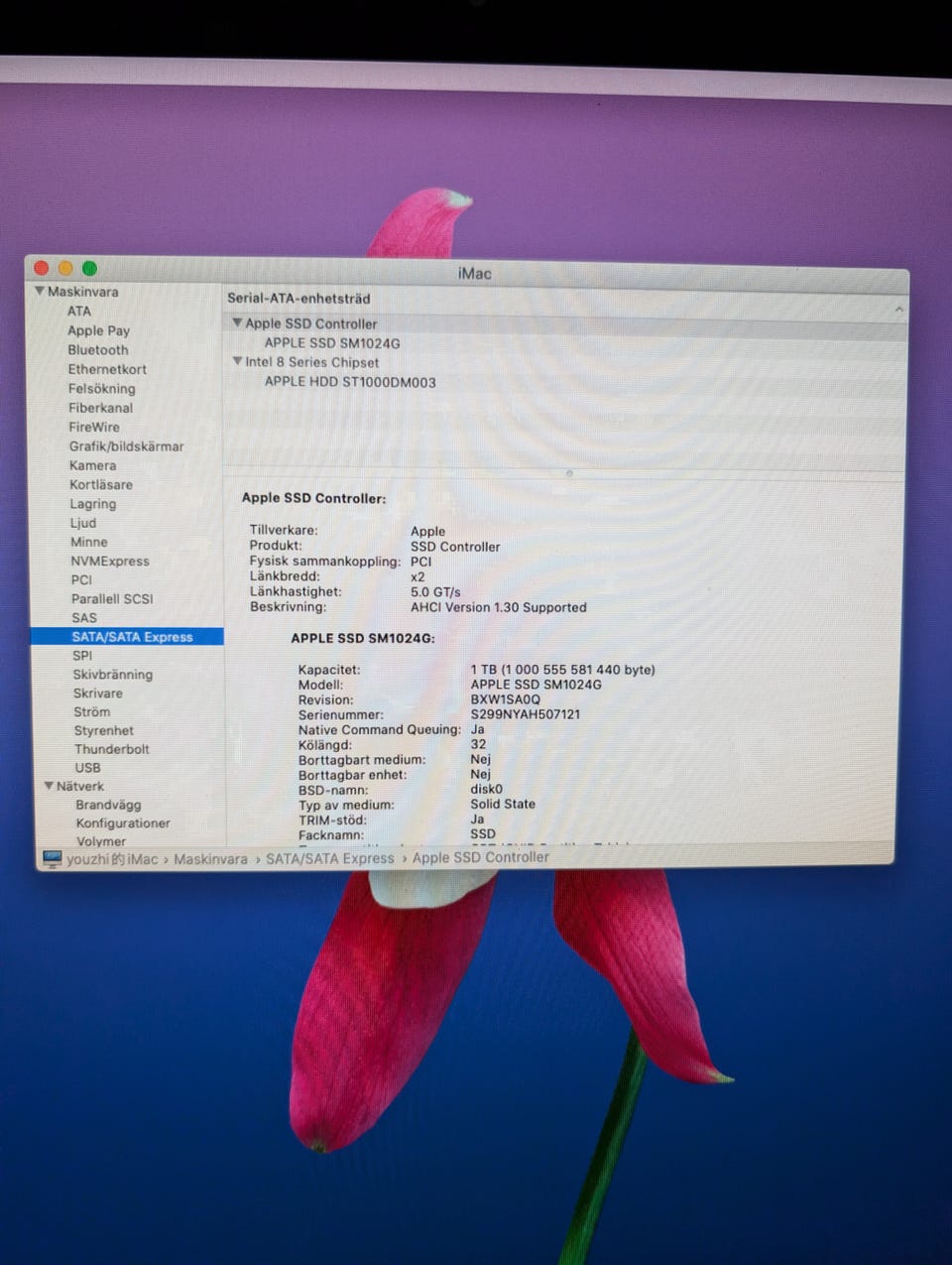Click the APPLE SSD SM1024G details heading

[x=363, y=638]
